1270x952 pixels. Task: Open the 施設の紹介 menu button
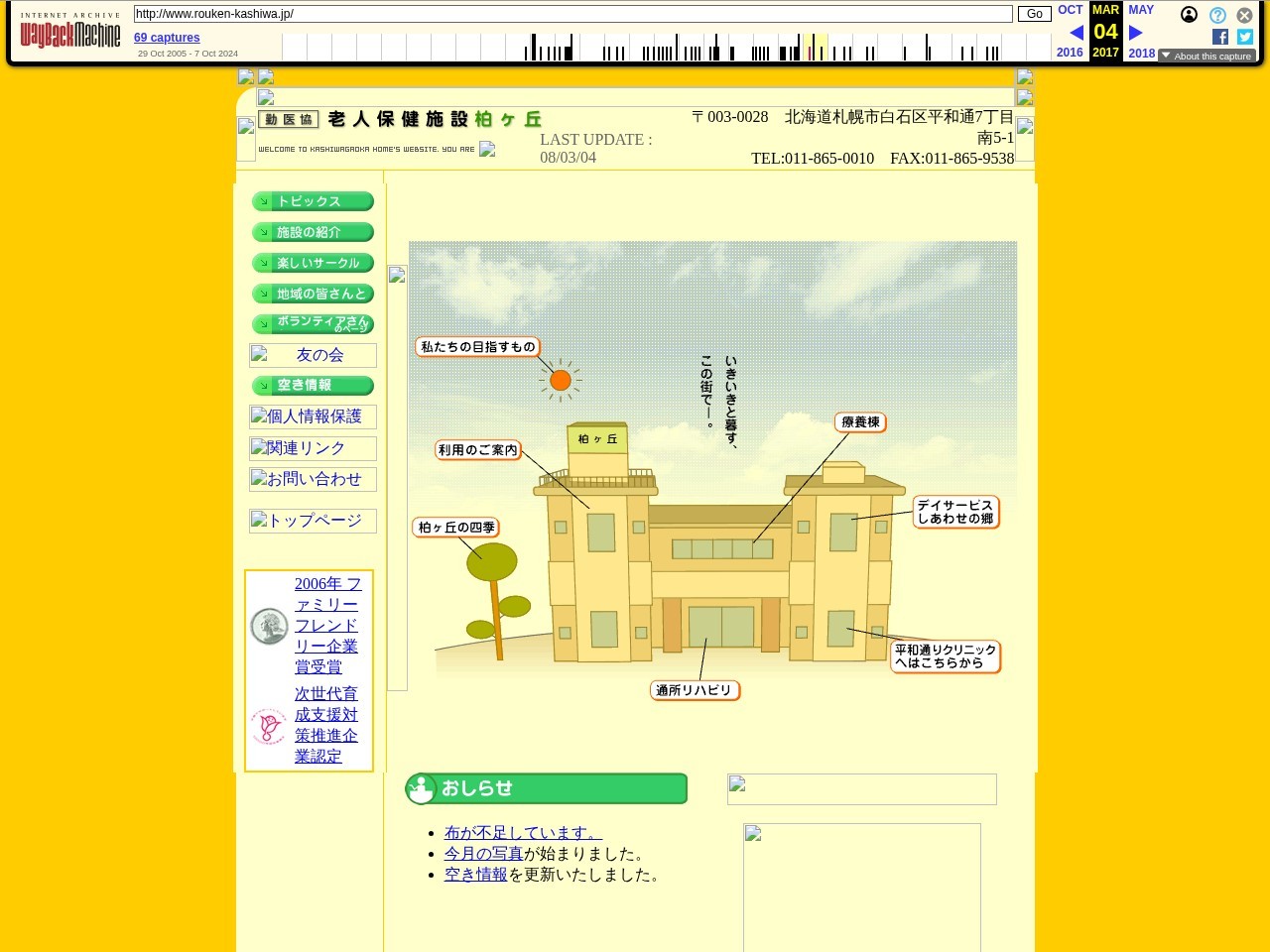click(x=313, y=232)
